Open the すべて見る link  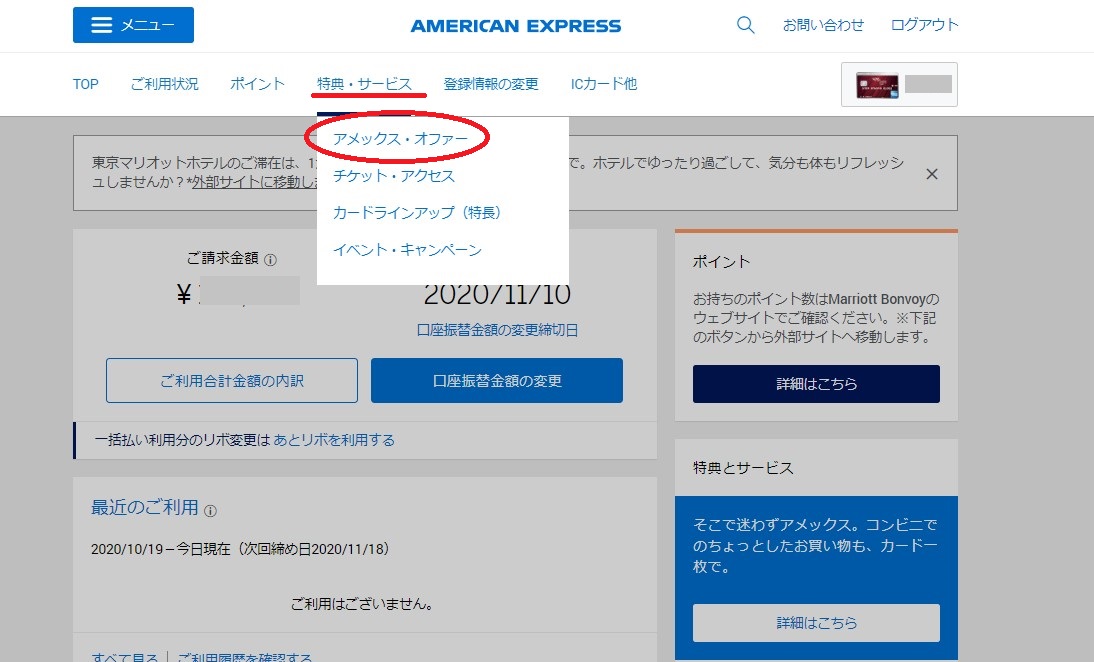[124, 656]
